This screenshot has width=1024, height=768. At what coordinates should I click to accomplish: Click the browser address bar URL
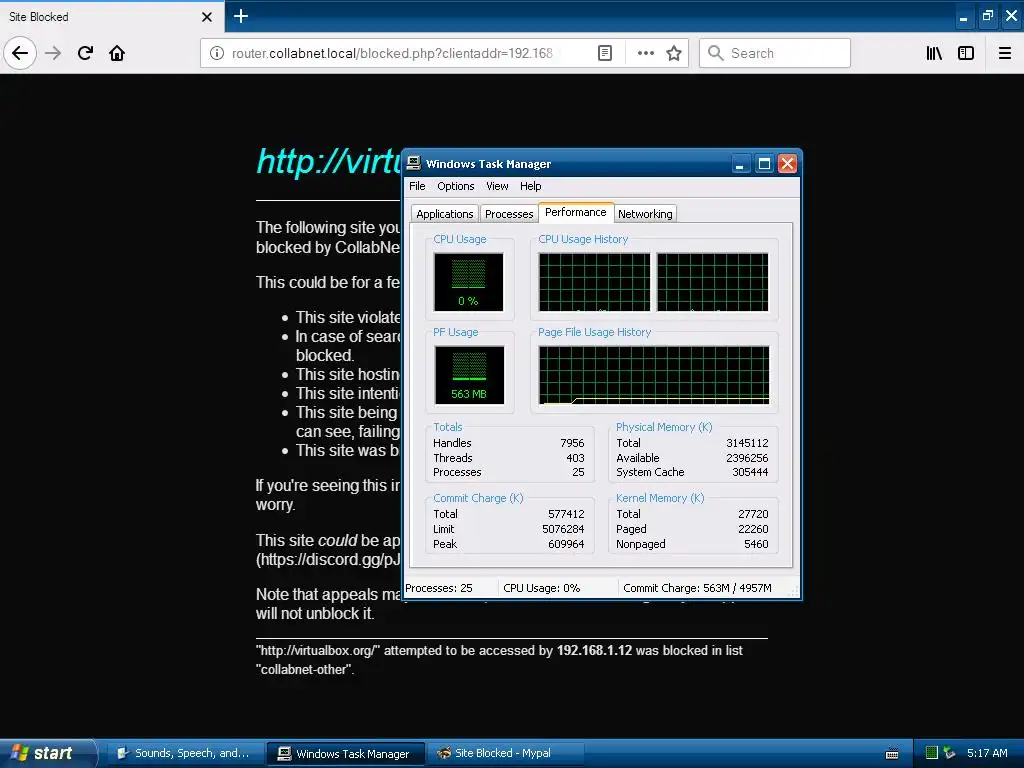[392, 53]
